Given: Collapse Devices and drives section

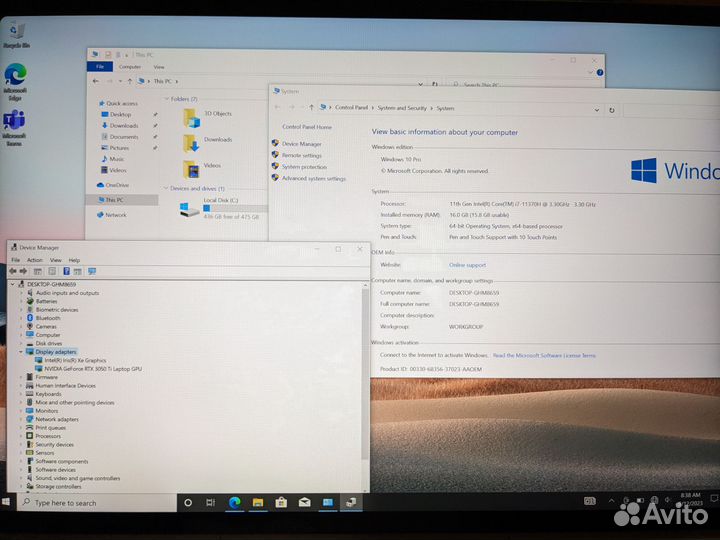Looking at the screenshot, I should 166,188.
